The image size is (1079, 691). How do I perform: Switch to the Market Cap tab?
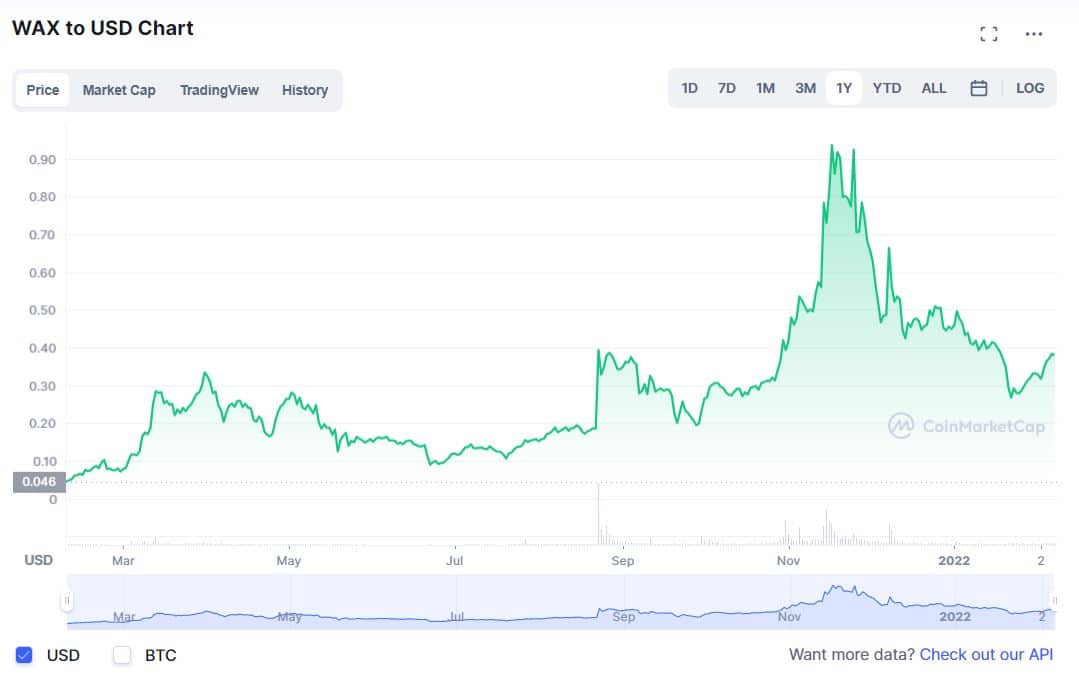click(x=119, y=90)
